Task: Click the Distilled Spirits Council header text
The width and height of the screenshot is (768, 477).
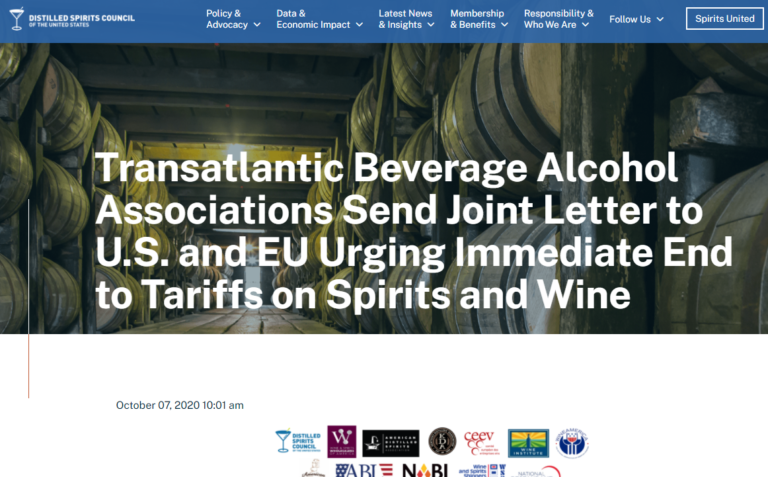Action: pos(81,20)
